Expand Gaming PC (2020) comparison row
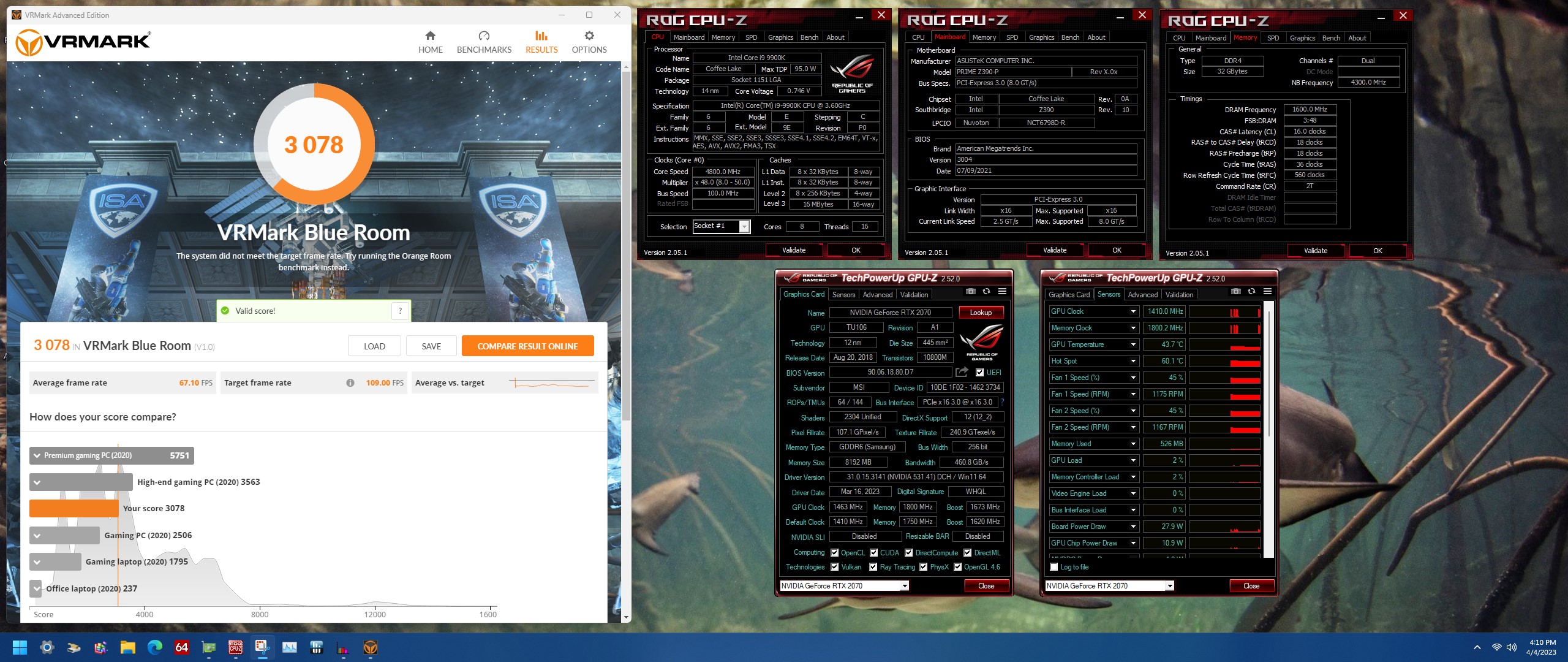The image size is (1568, 662). tap(37, 536)
